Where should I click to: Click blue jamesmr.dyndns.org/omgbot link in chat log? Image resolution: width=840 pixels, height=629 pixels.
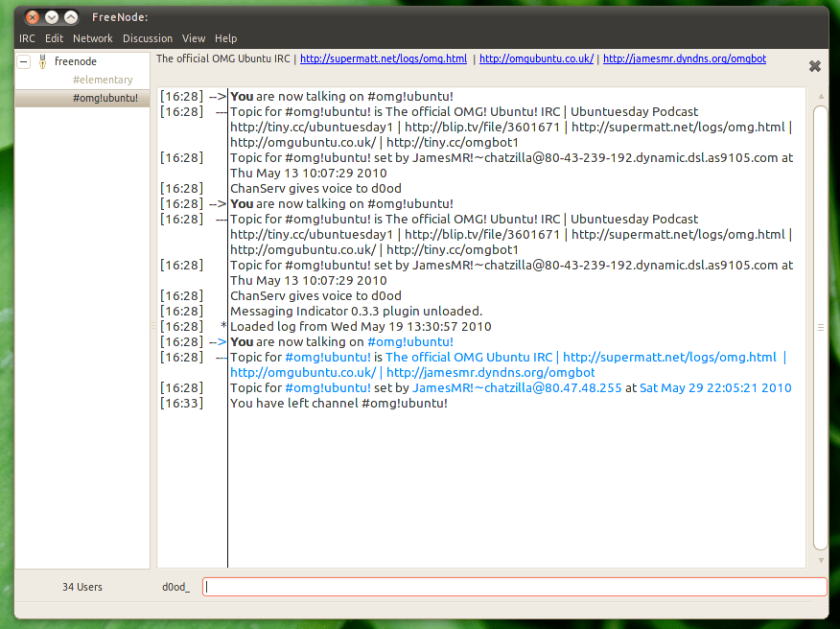click(490, 372)
